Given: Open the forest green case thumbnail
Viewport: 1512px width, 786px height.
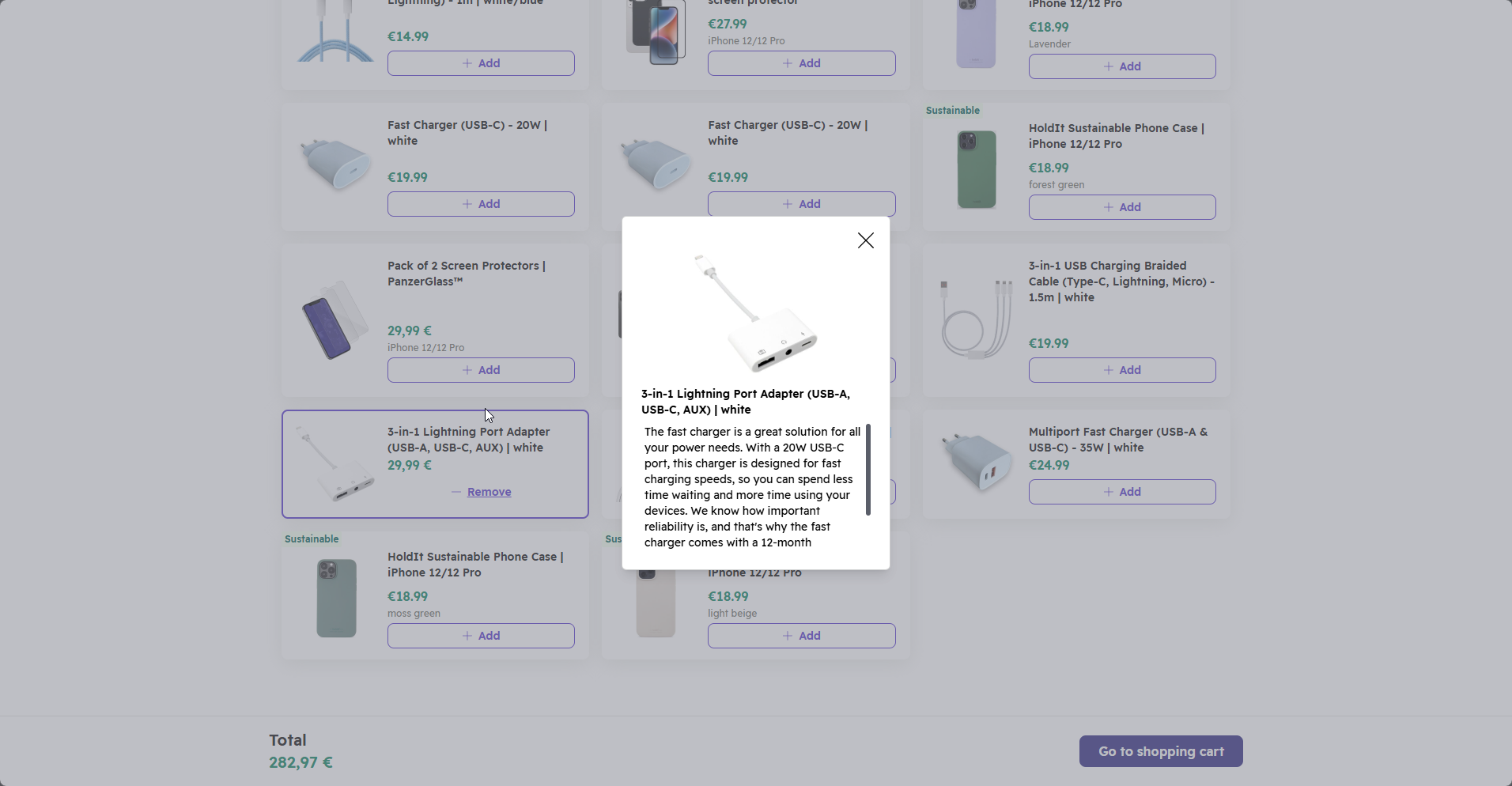Looking at the screenshot, I should coord(977,169).
